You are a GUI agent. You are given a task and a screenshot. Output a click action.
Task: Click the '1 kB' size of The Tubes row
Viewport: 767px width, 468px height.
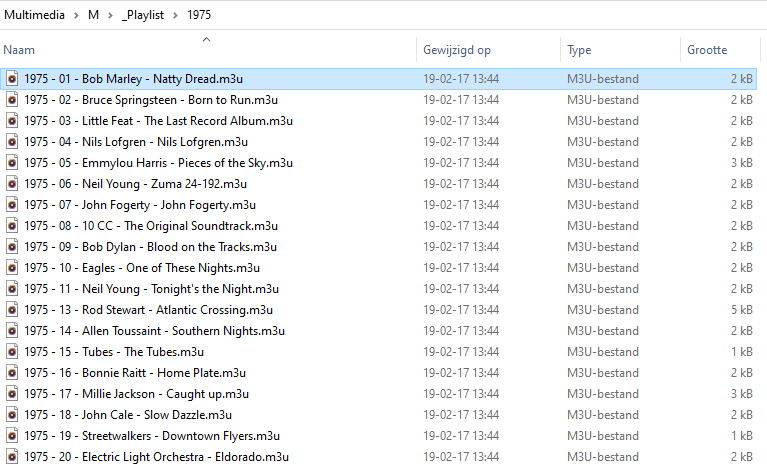click(742, 352)
